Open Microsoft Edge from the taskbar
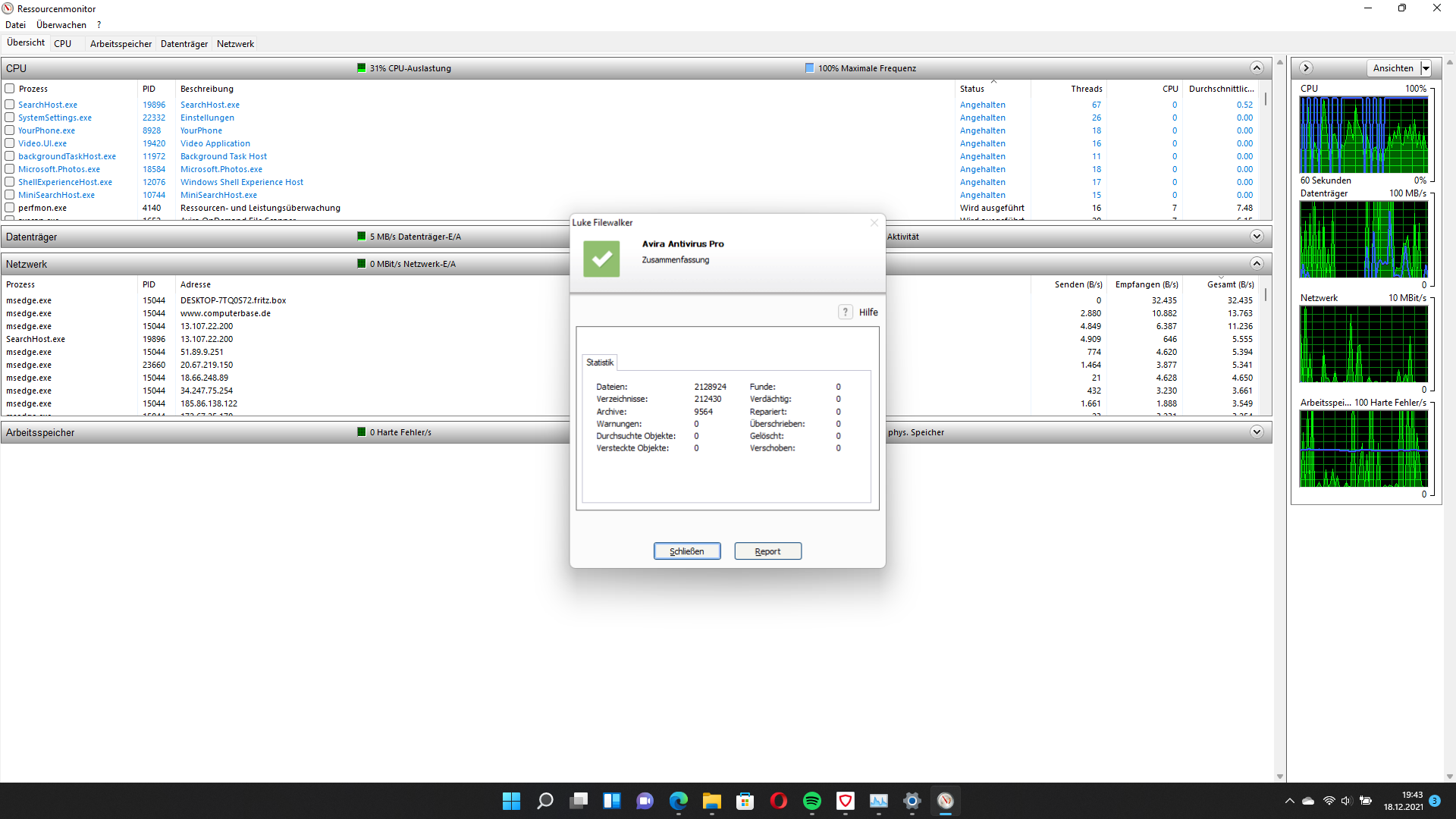 click(678, 801)
